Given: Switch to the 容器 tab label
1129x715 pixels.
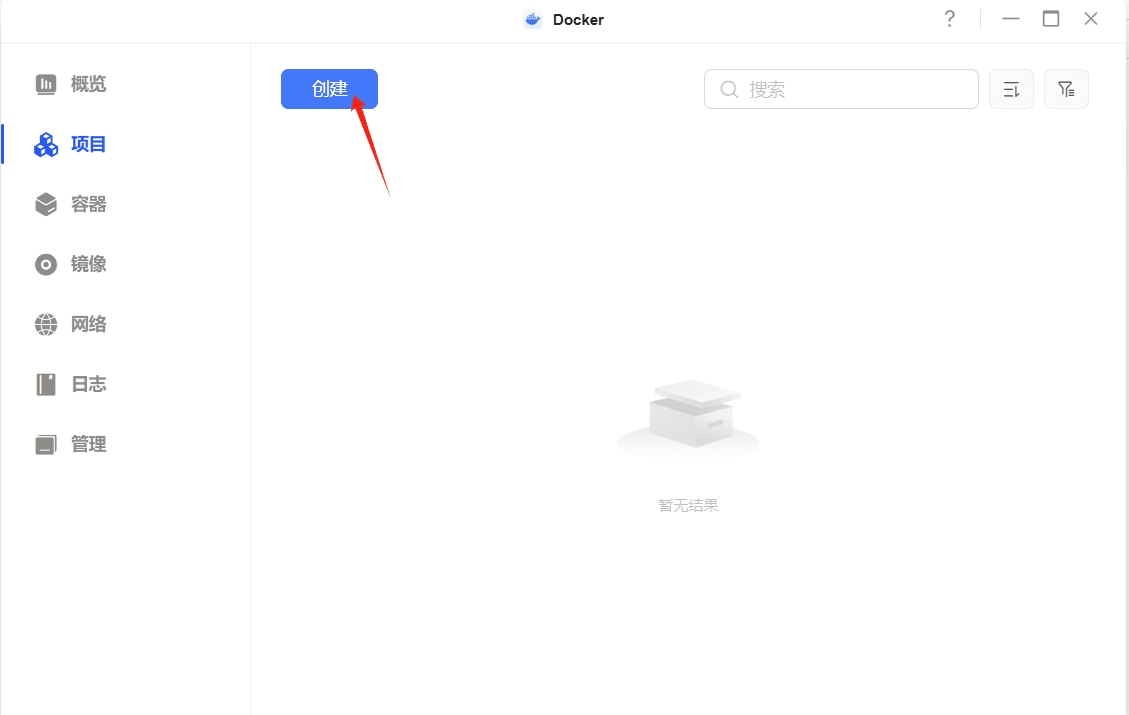Looking at the screenshot, I should click(89, 204).
